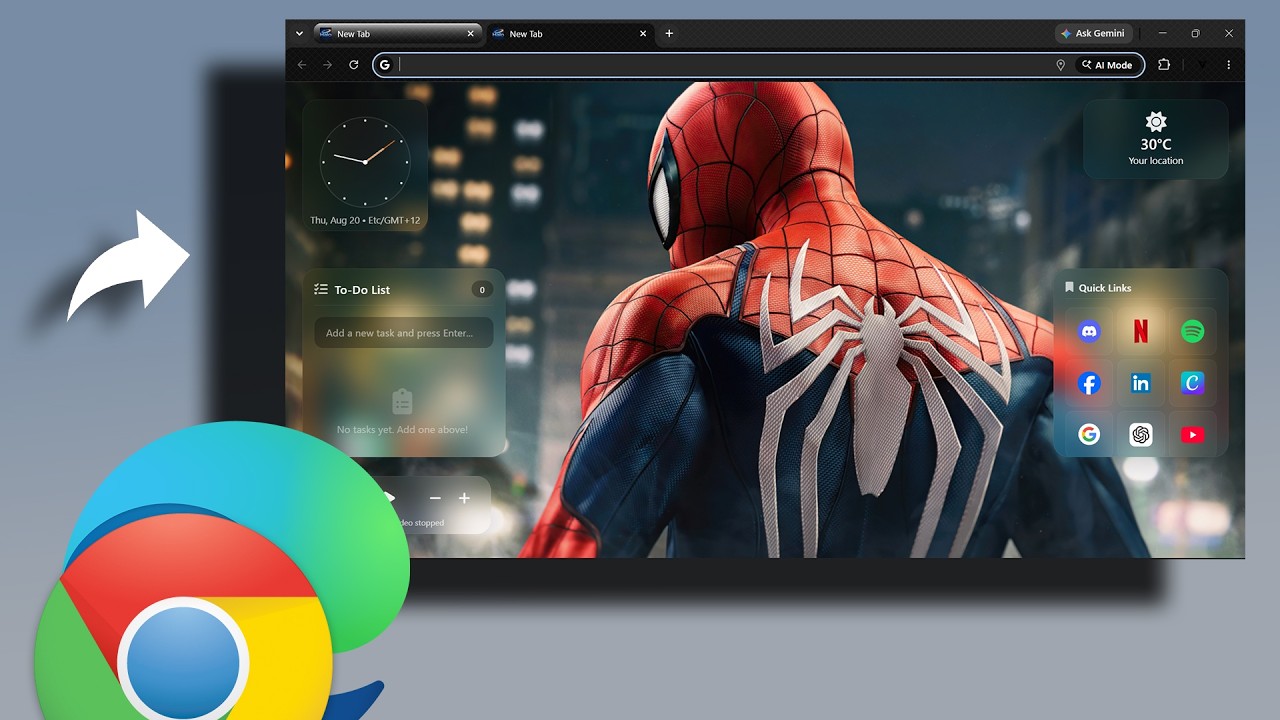Click the Ask Gemini button

click(x=1093, y=33)
